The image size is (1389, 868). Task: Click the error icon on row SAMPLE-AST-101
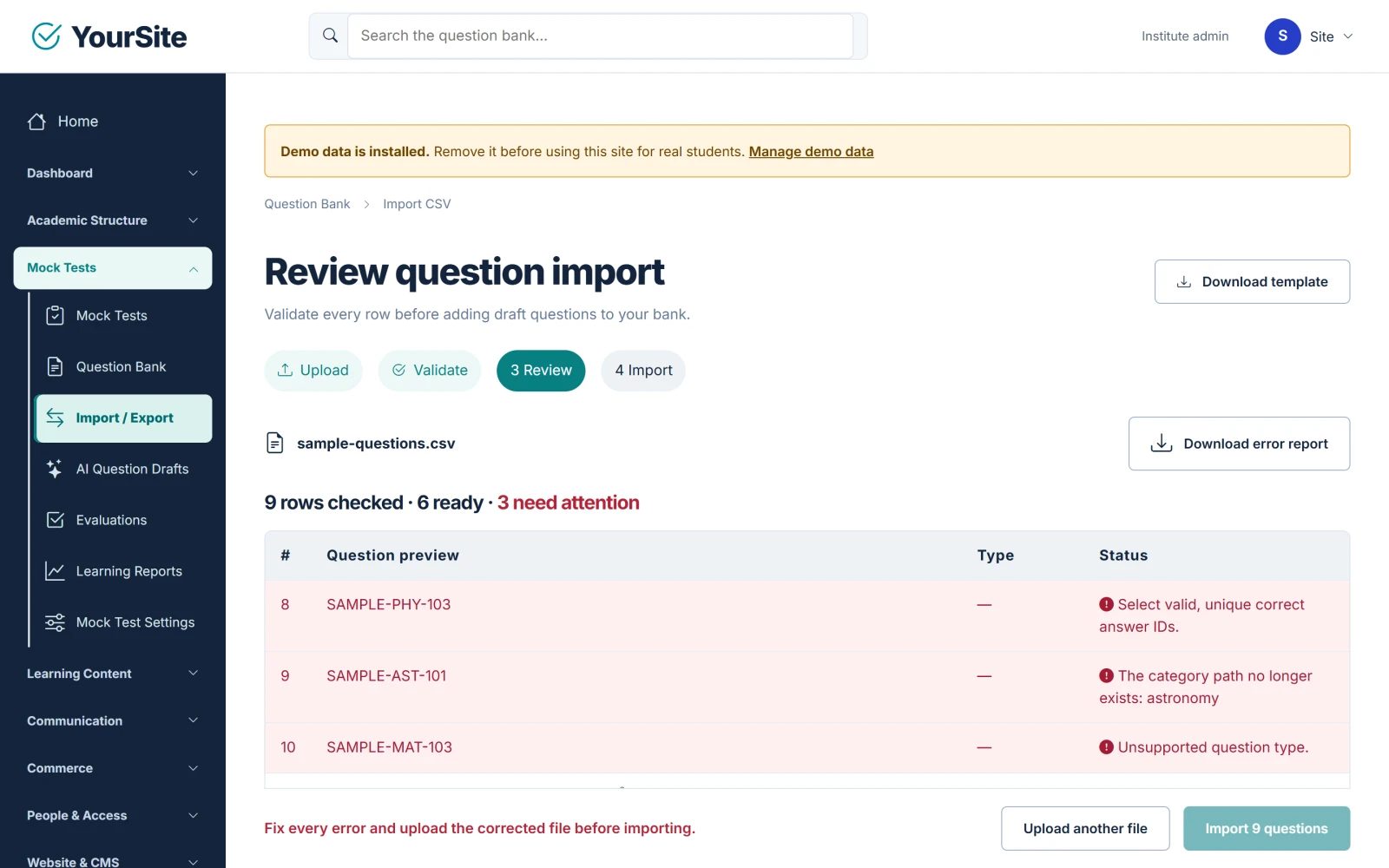[1106, 675]
